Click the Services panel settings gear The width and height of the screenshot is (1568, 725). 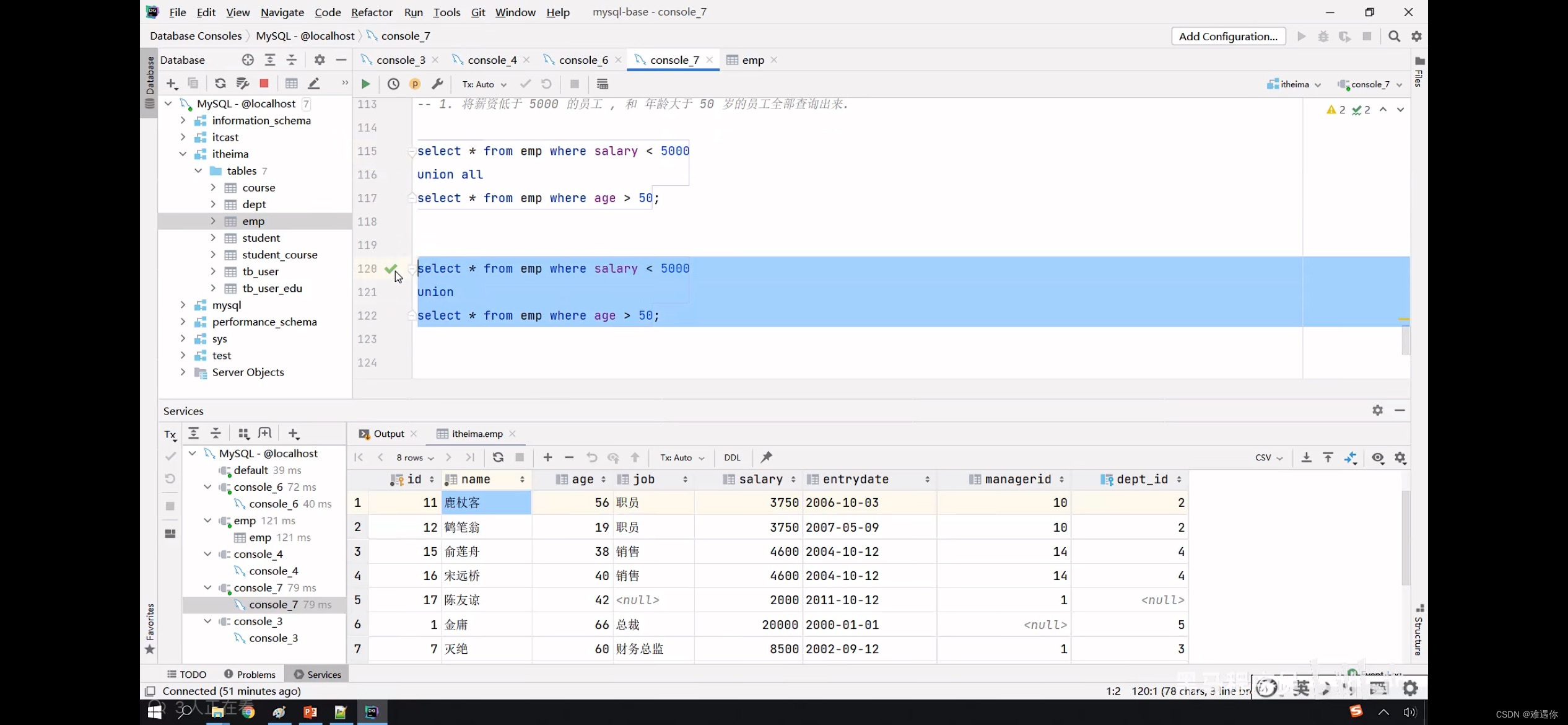[x=1377, y=410]
